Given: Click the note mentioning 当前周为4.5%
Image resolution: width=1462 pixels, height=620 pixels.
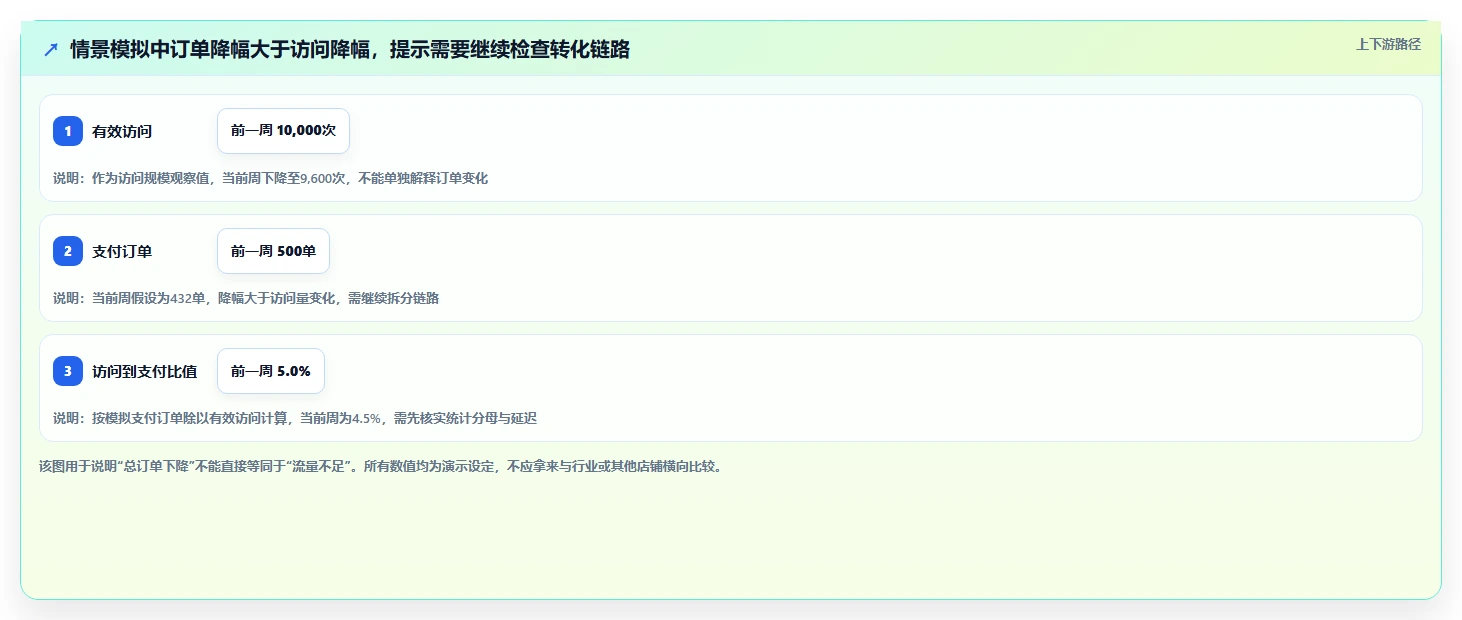Looking at the screenshot, I should 295,418.
